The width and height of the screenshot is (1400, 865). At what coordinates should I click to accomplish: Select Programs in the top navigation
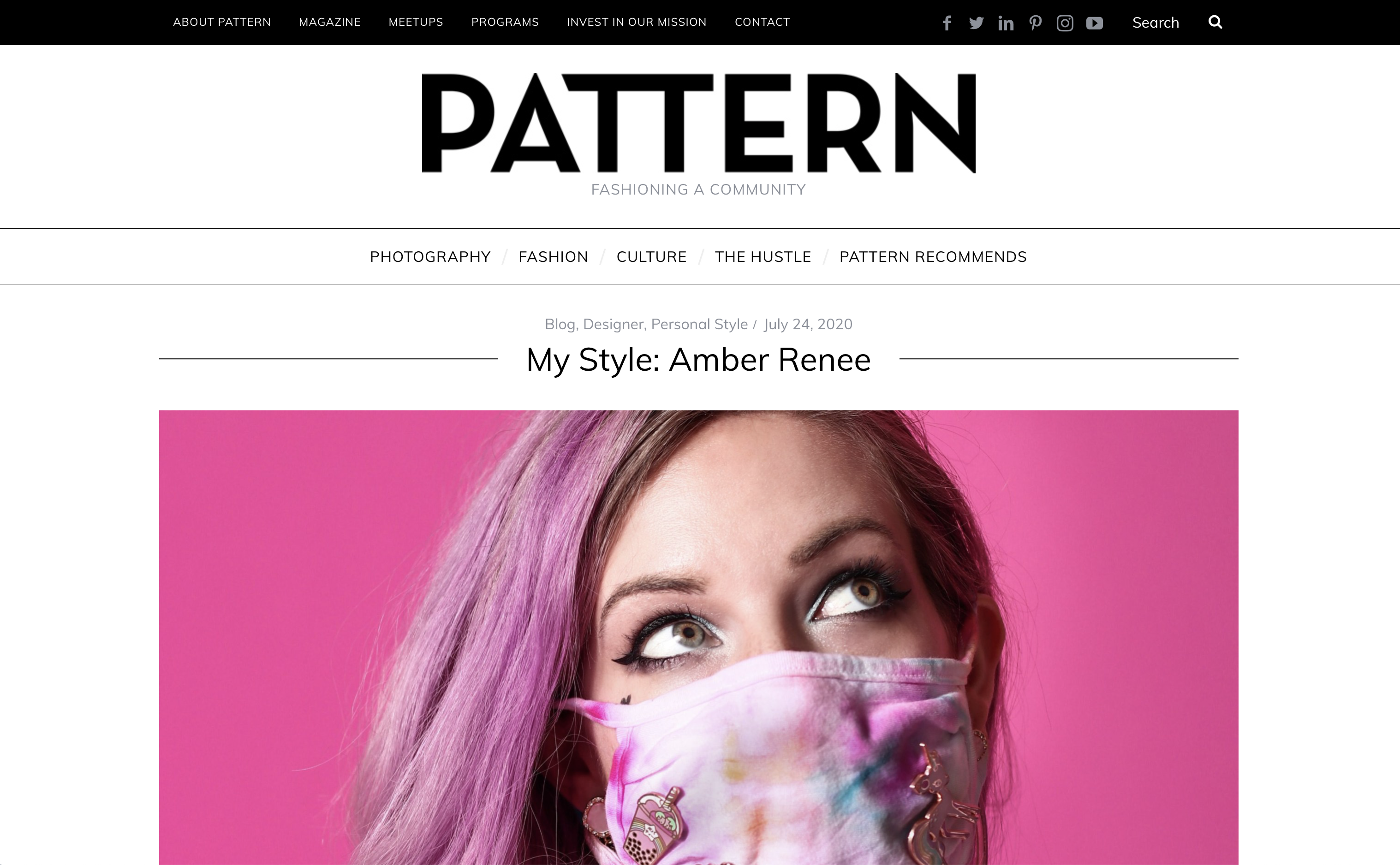[505, 22]
